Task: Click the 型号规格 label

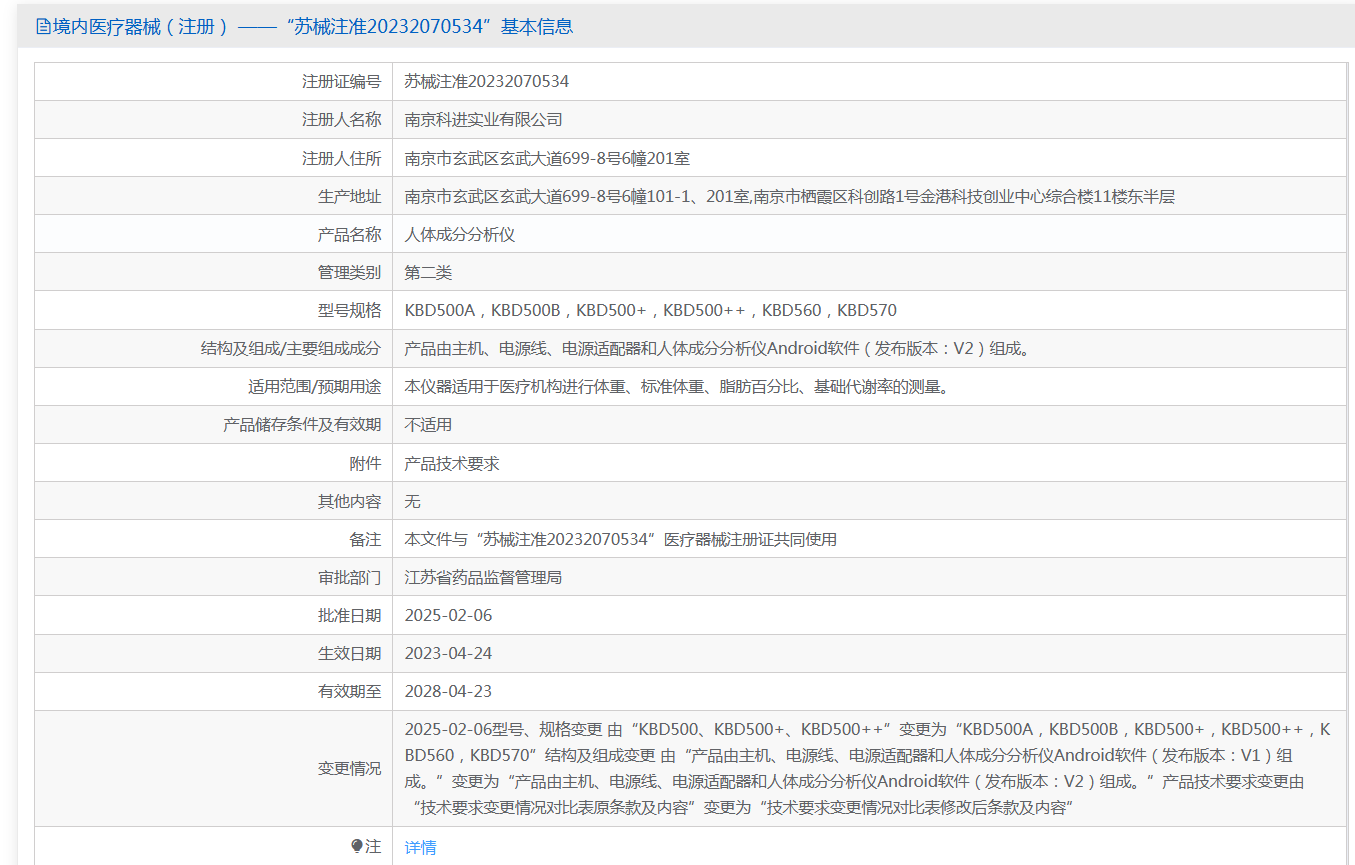Action: [x=350, y=310]
